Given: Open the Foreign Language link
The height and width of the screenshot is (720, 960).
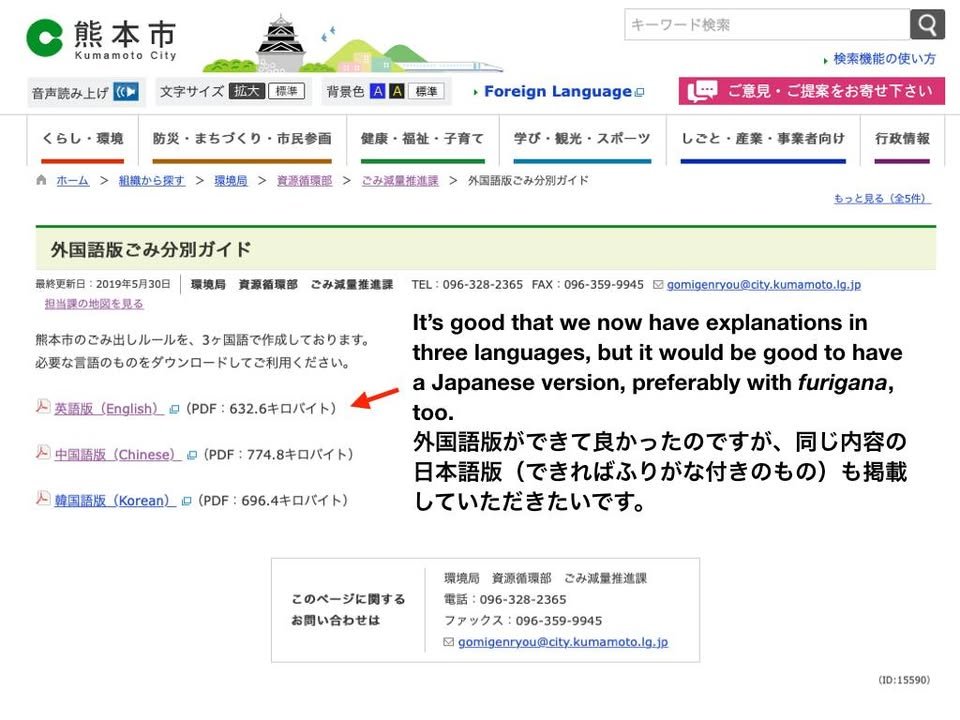Looking at the screenshot, I should click(x=557, y=91).
